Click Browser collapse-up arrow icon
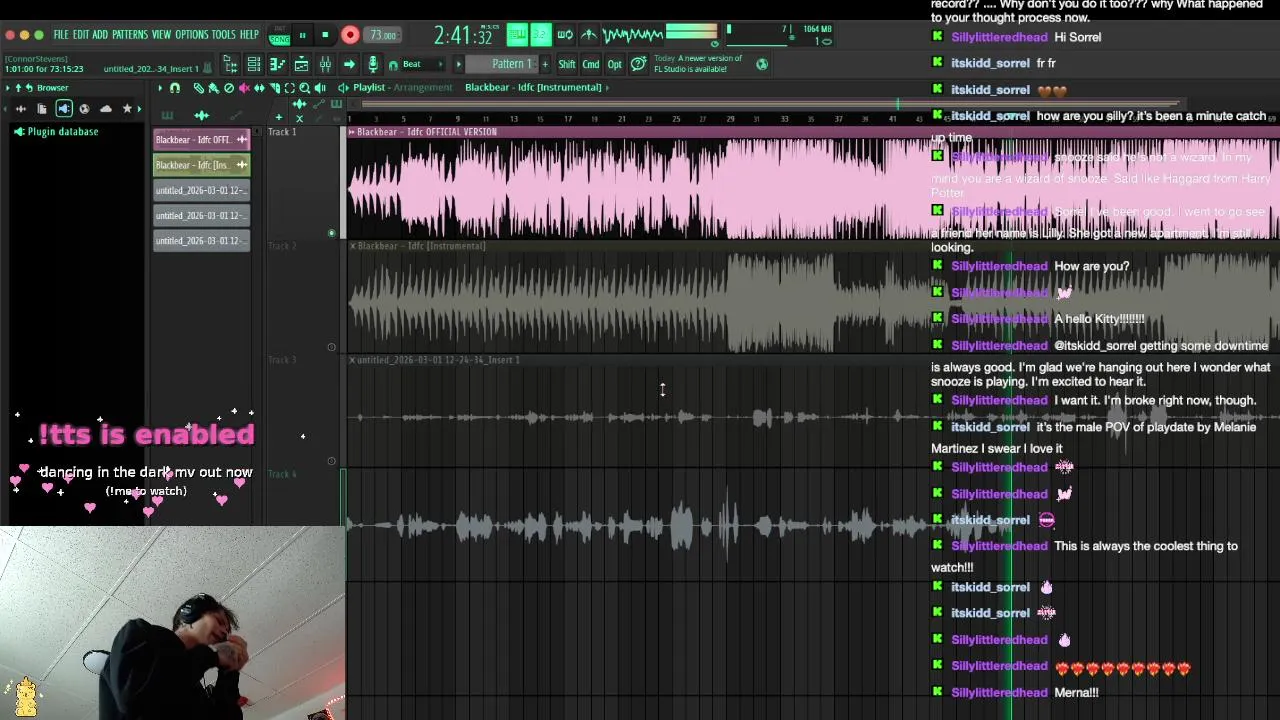 18,88
